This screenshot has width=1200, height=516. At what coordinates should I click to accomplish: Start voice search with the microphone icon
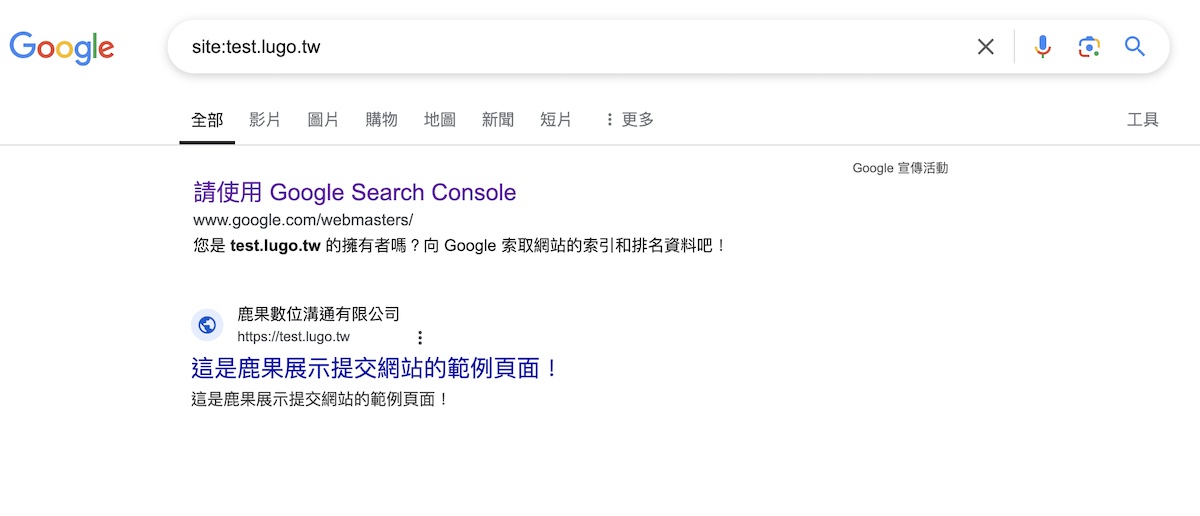pos(1043,47)
